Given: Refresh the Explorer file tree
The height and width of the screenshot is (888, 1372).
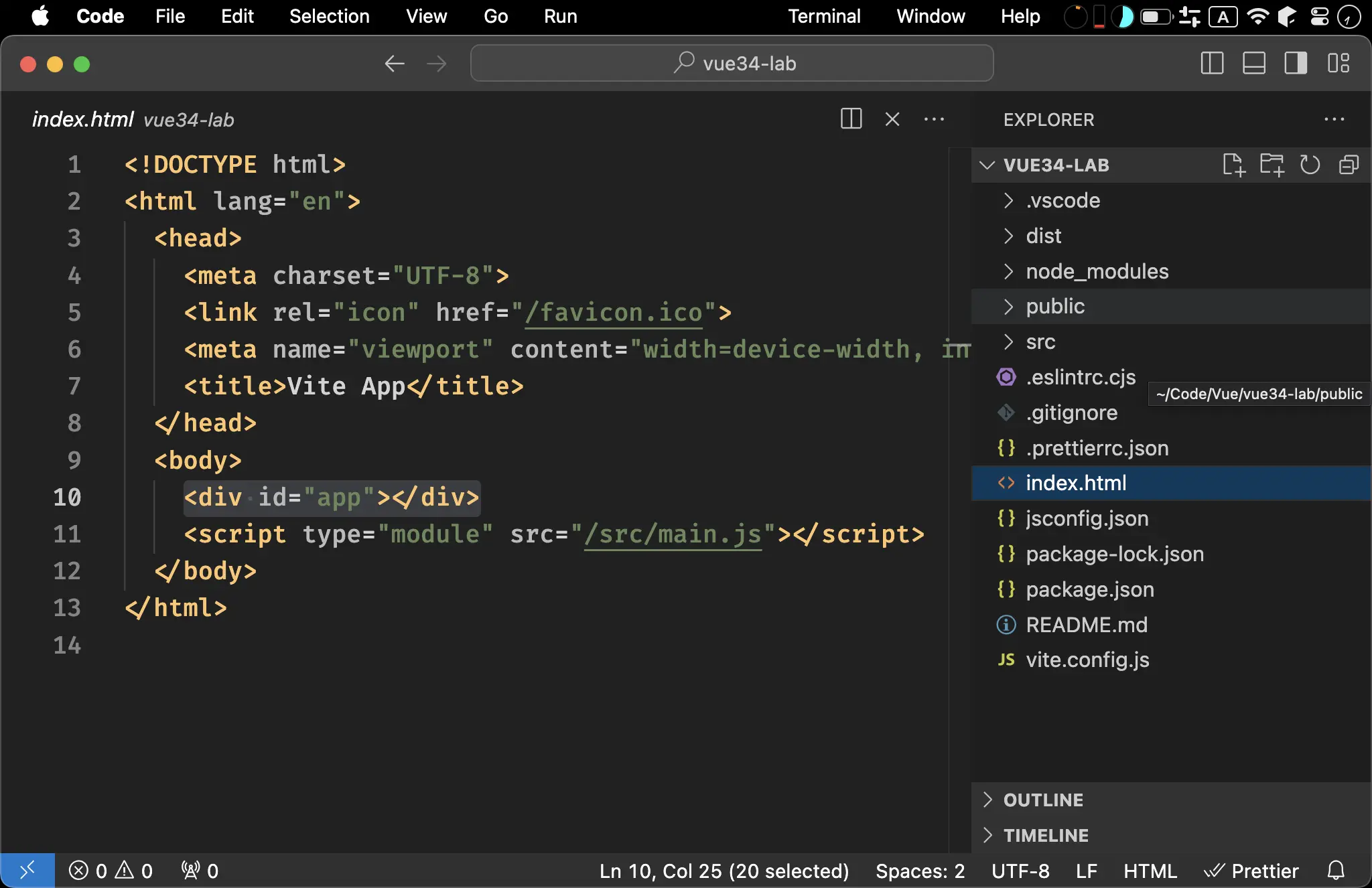Looking at the screenshot, I should pyautogui.click(x=1310, y=165).
